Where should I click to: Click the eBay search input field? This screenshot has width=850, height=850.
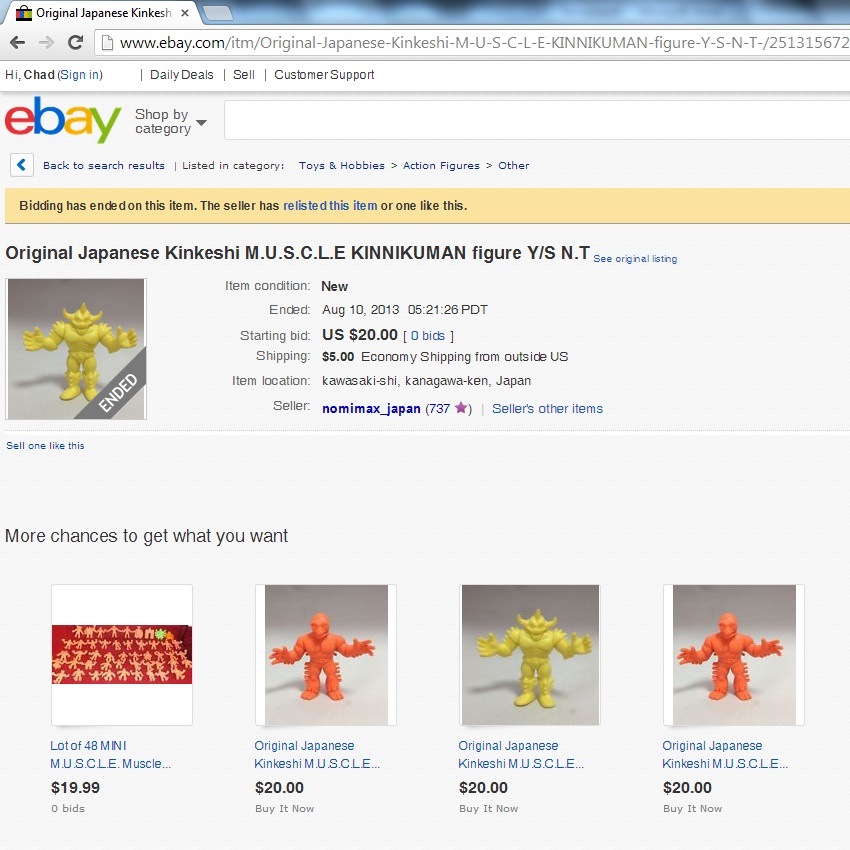(x=537, y=120)
